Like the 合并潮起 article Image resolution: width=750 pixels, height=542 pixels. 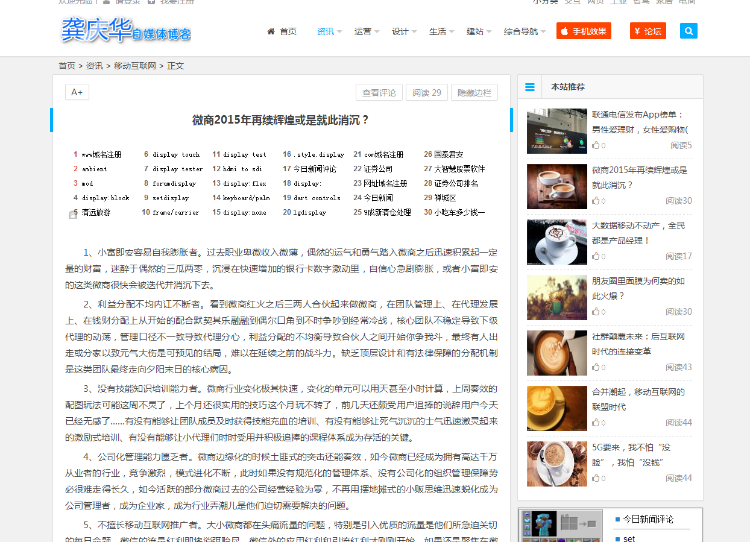598,422
